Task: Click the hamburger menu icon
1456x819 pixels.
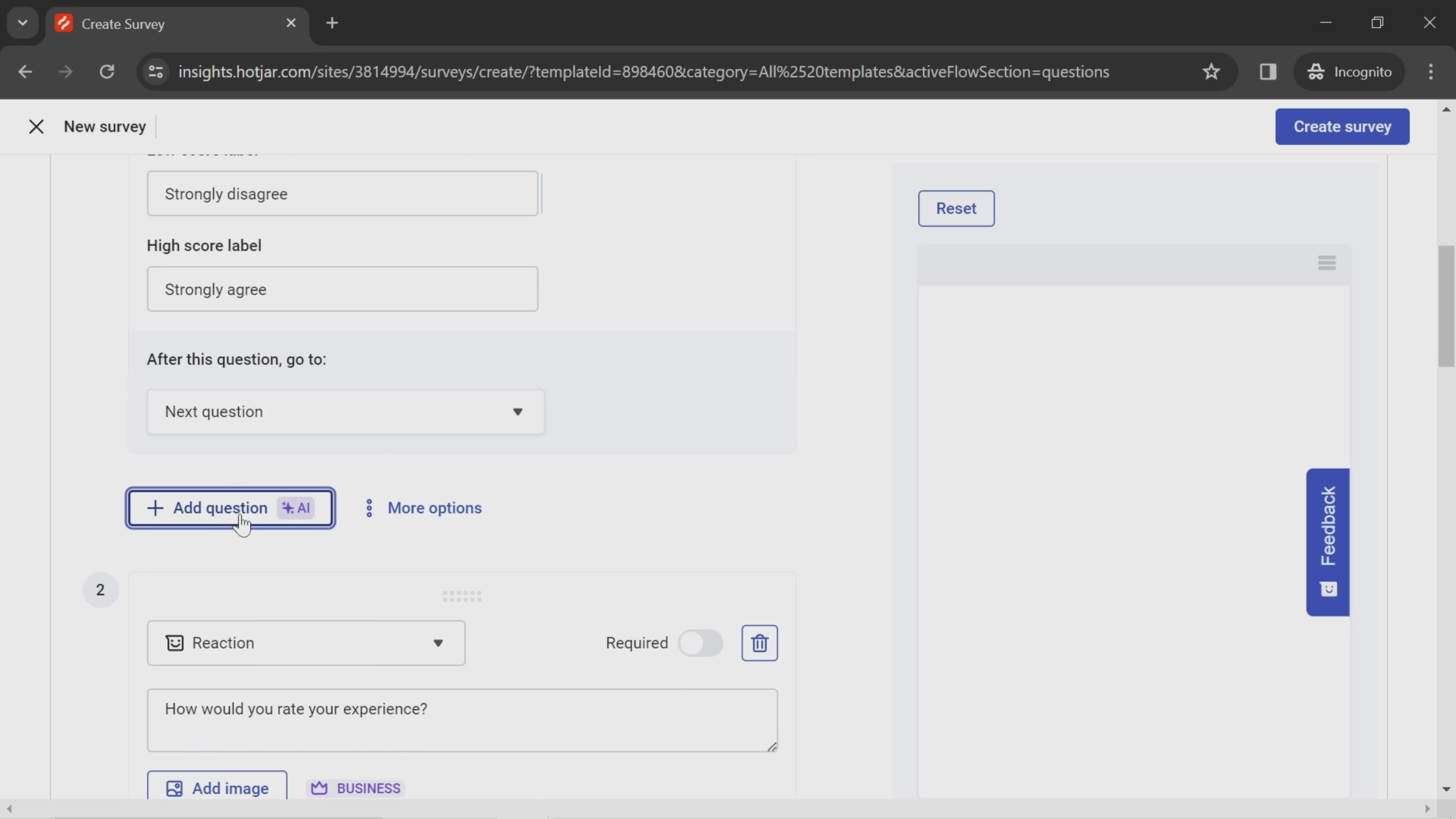Action: [1327, 263]
